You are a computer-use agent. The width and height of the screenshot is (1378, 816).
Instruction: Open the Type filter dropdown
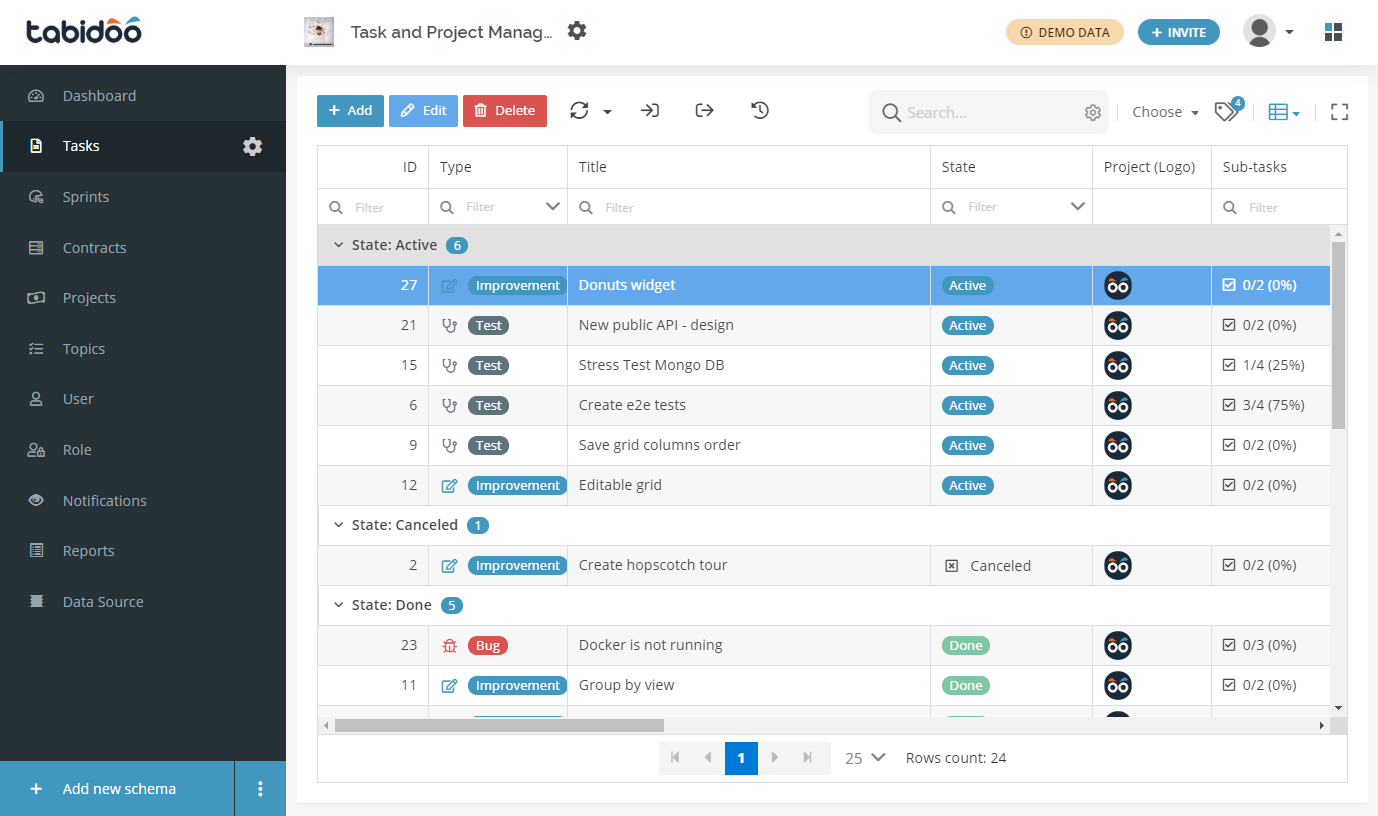point(552,207)
